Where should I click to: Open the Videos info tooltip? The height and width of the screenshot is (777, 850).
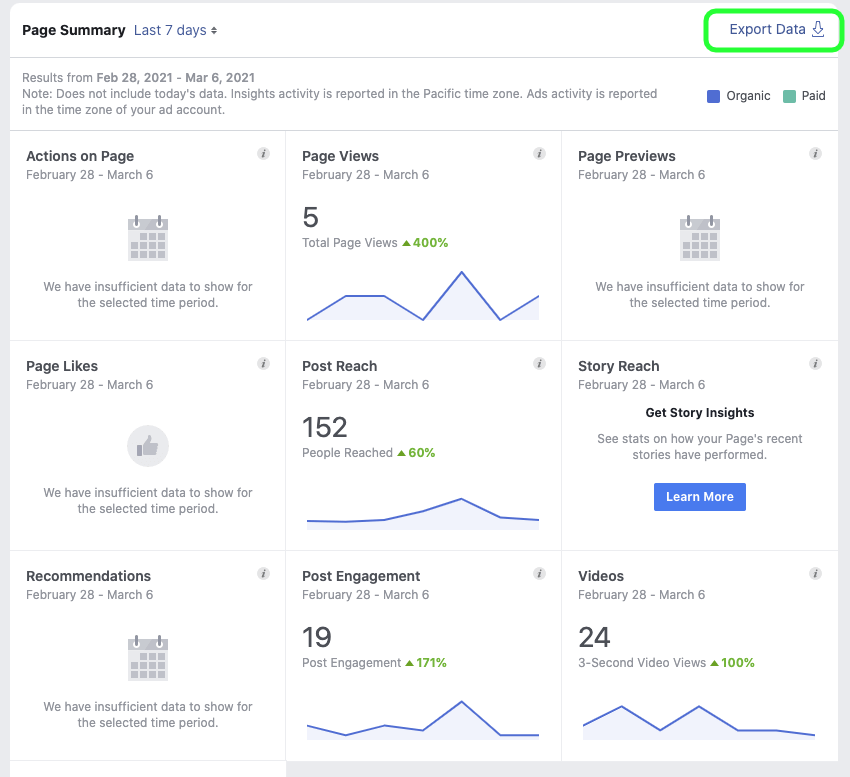click(816, 574)
